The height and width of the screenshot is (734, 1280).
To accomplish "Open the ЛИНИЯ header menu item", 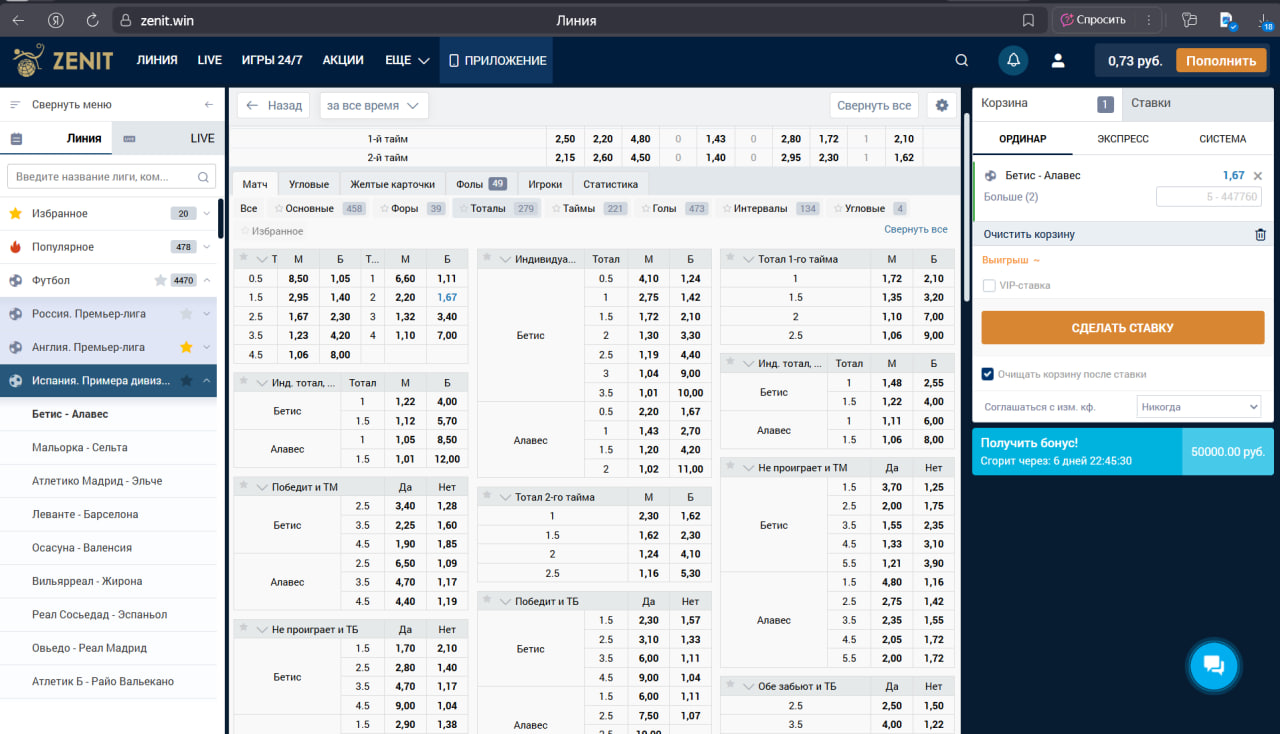I will (157, 61).
